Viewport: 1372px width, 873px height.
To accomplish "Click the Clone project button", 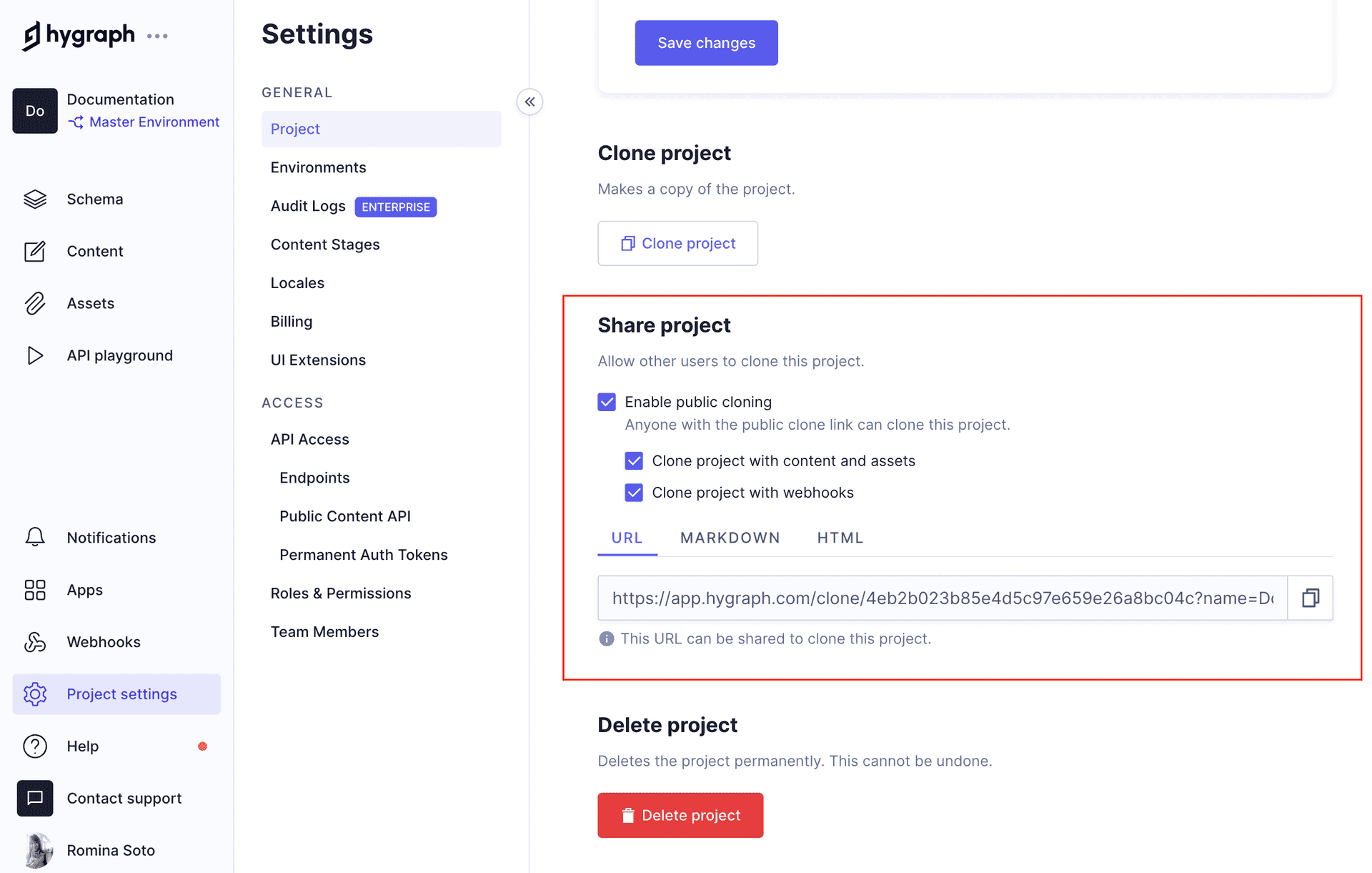I will tap(678, 242).
